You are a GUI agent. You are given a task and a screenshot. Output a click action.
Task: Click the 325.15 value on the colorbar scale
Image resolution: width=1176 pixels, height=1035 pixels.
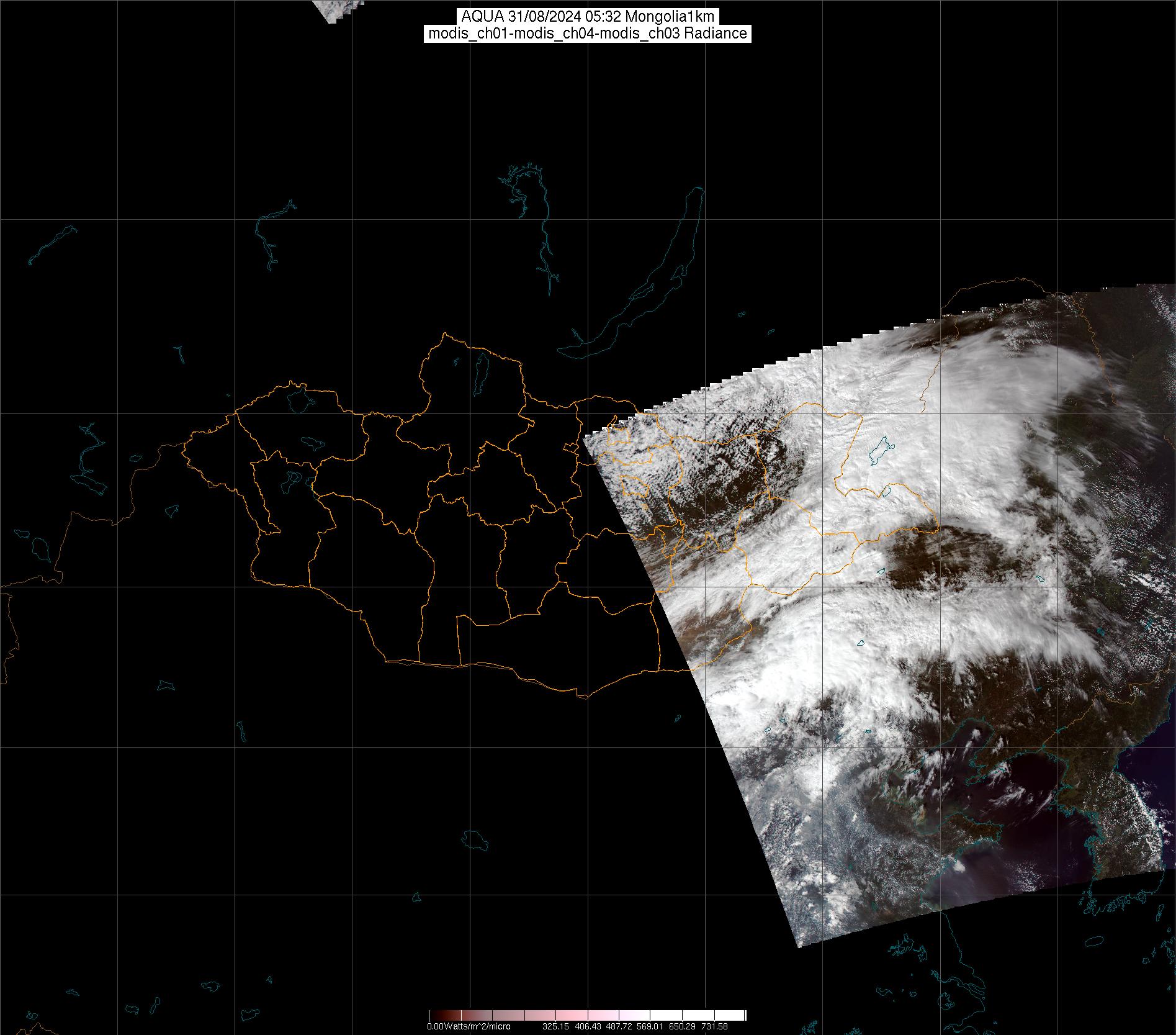tap(555, 1026)
